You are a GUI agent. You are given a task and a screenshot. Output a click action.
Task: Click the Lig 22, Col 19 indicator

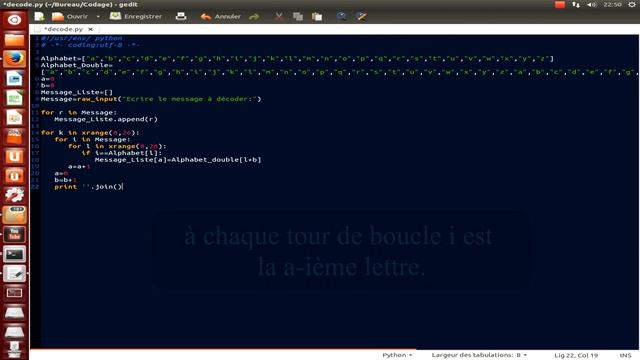pyautogui.click(x=576, y=356)
